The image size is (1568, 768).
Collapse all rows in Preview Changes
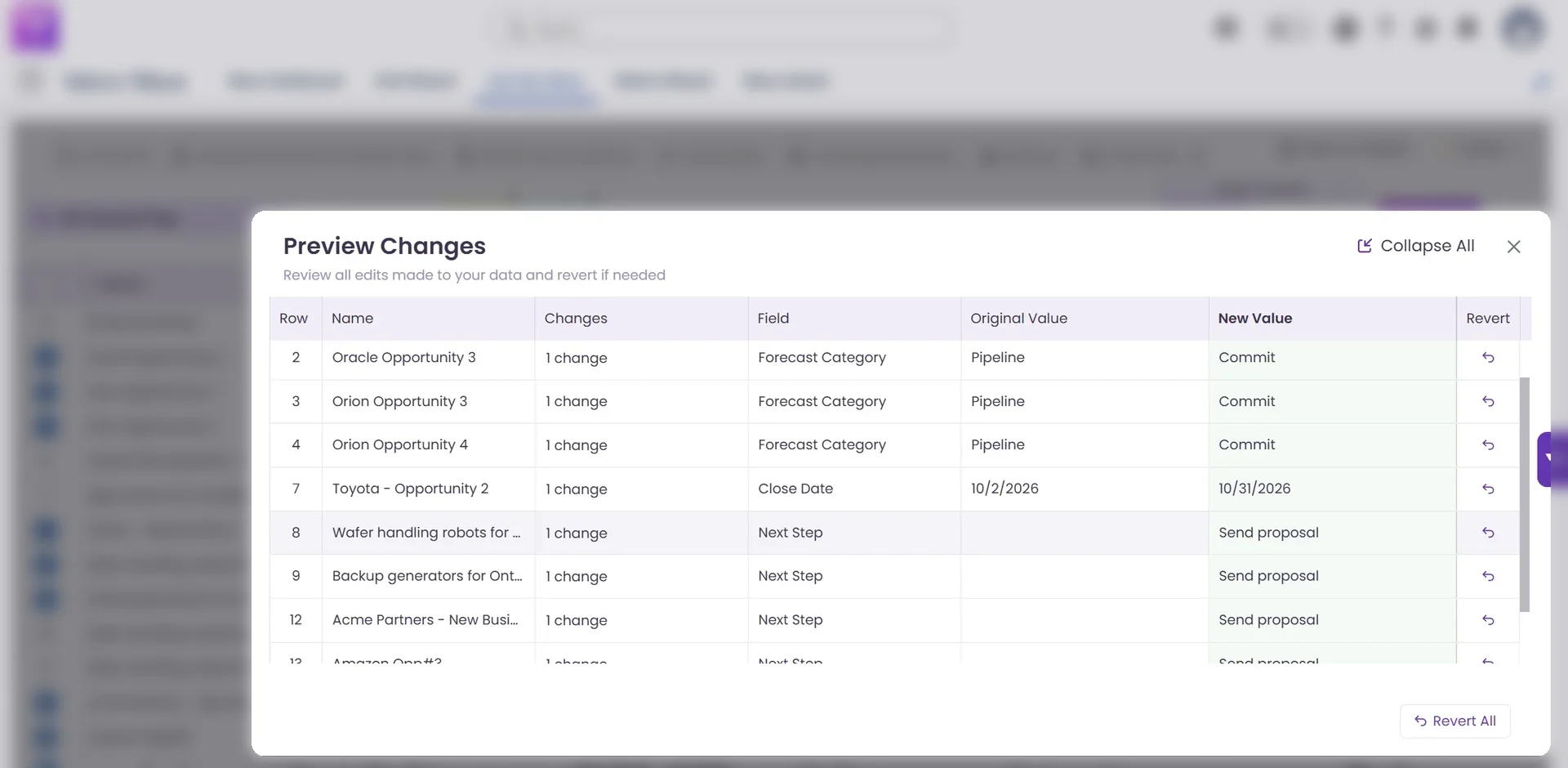[x=1416, y=246]
